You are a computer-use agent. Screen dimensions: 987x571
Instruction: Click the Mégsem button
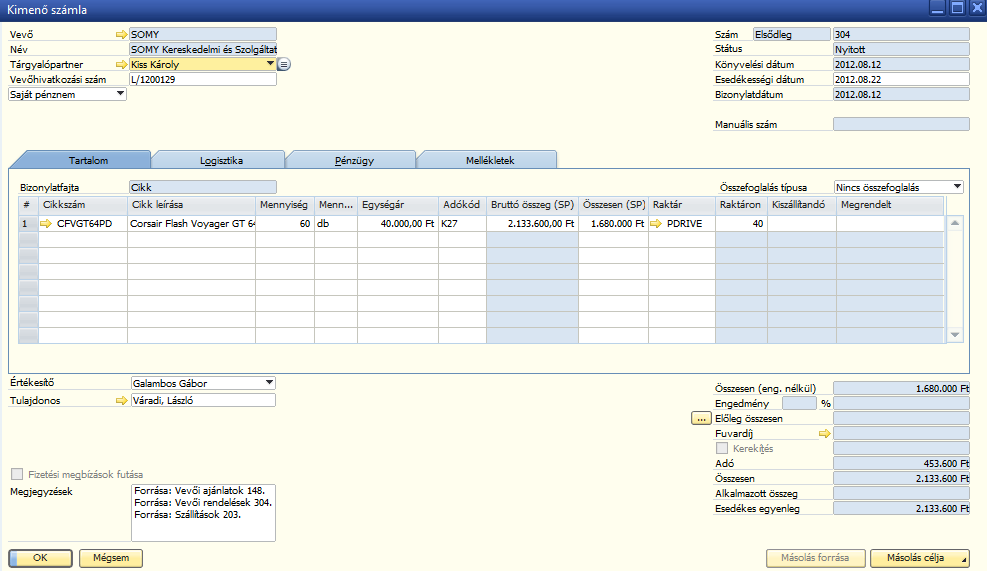click(111, 558)
